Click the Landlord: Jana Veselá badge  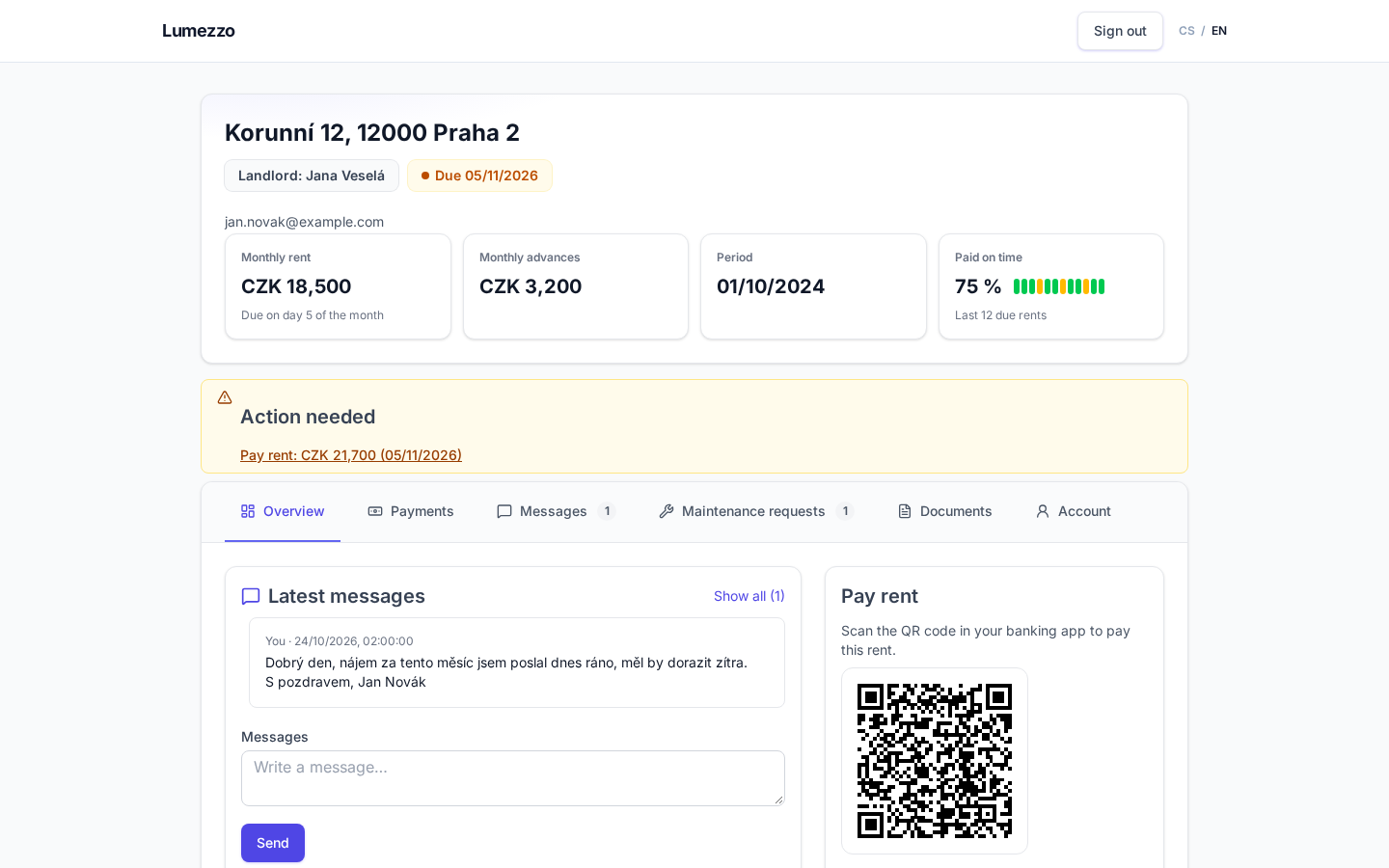click(312, 176)
